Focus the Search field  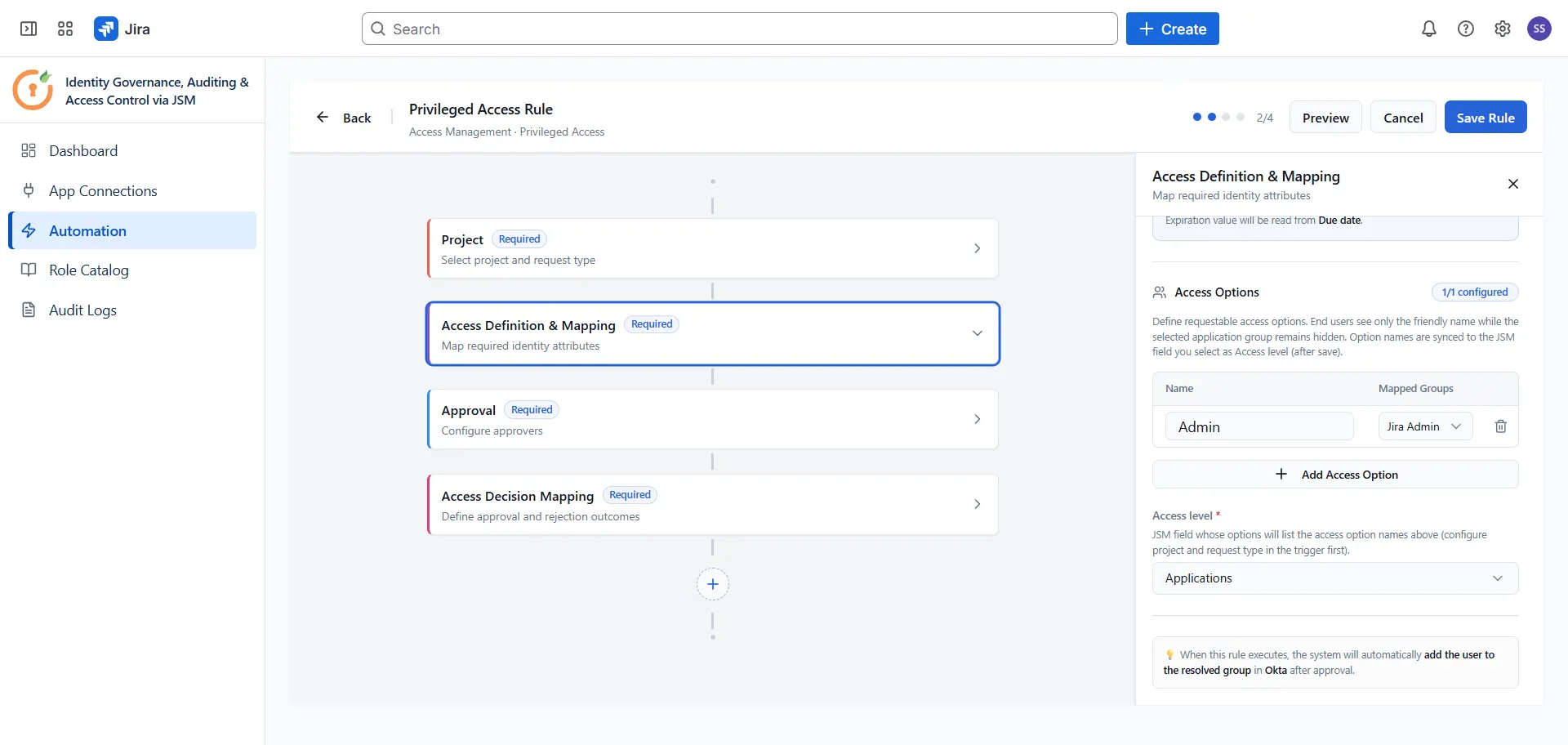(x=740, y=29)
